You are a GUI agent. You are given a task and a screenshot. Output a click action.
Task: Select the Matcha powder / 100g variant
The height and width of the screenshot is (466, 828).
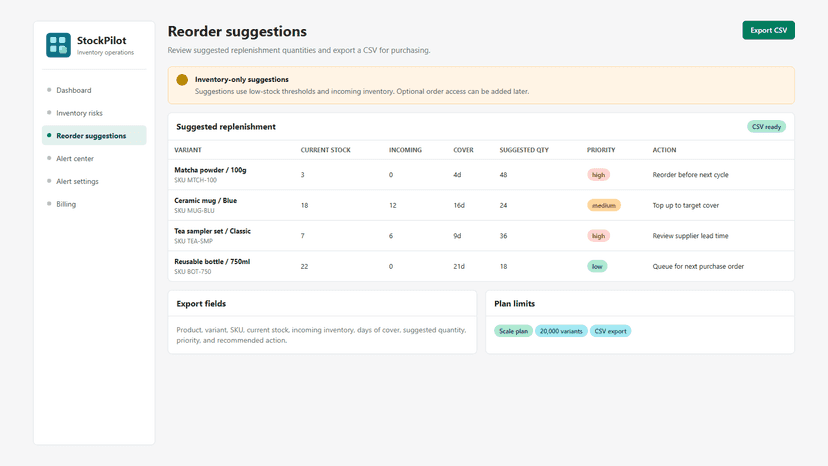(x=210, y=170)
